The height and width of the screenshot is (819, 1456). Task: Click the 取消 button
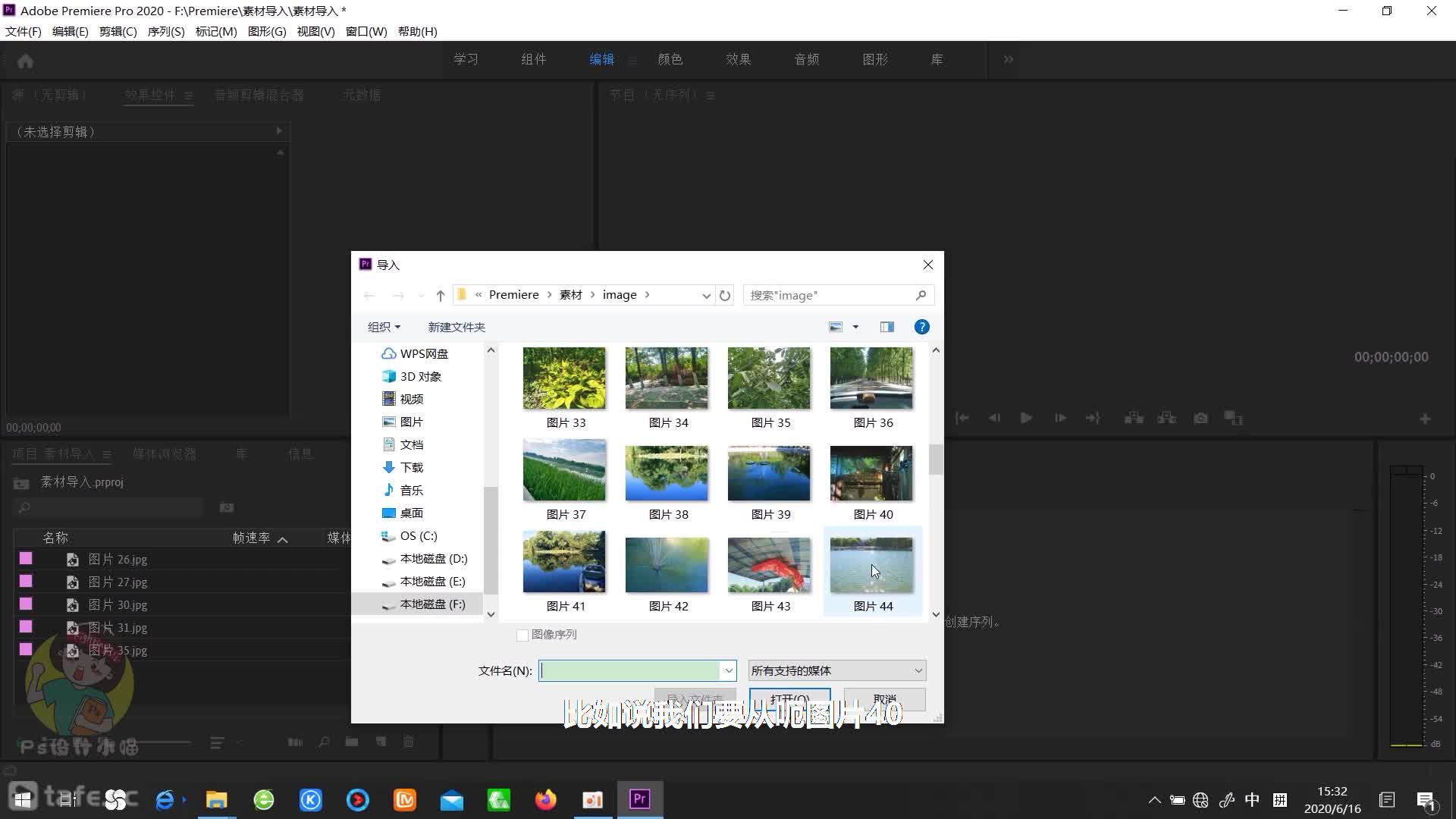point(884,698)
